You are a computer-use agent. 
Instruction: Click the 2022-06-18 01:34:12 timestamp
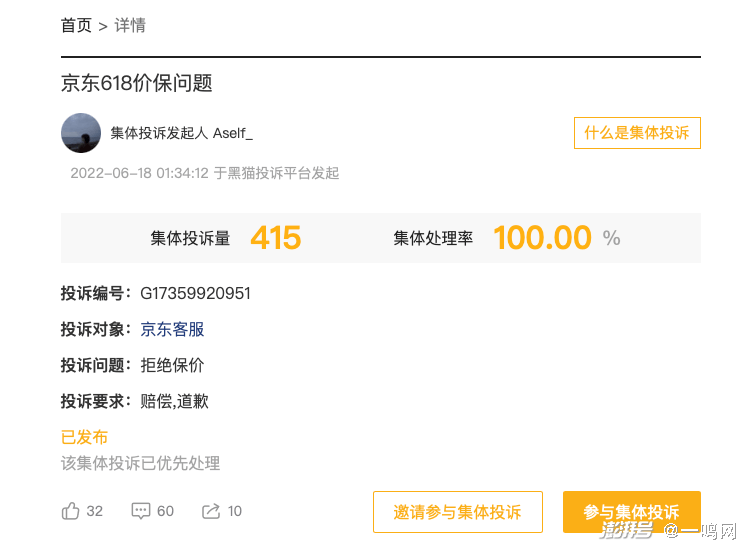coord(139,173)
